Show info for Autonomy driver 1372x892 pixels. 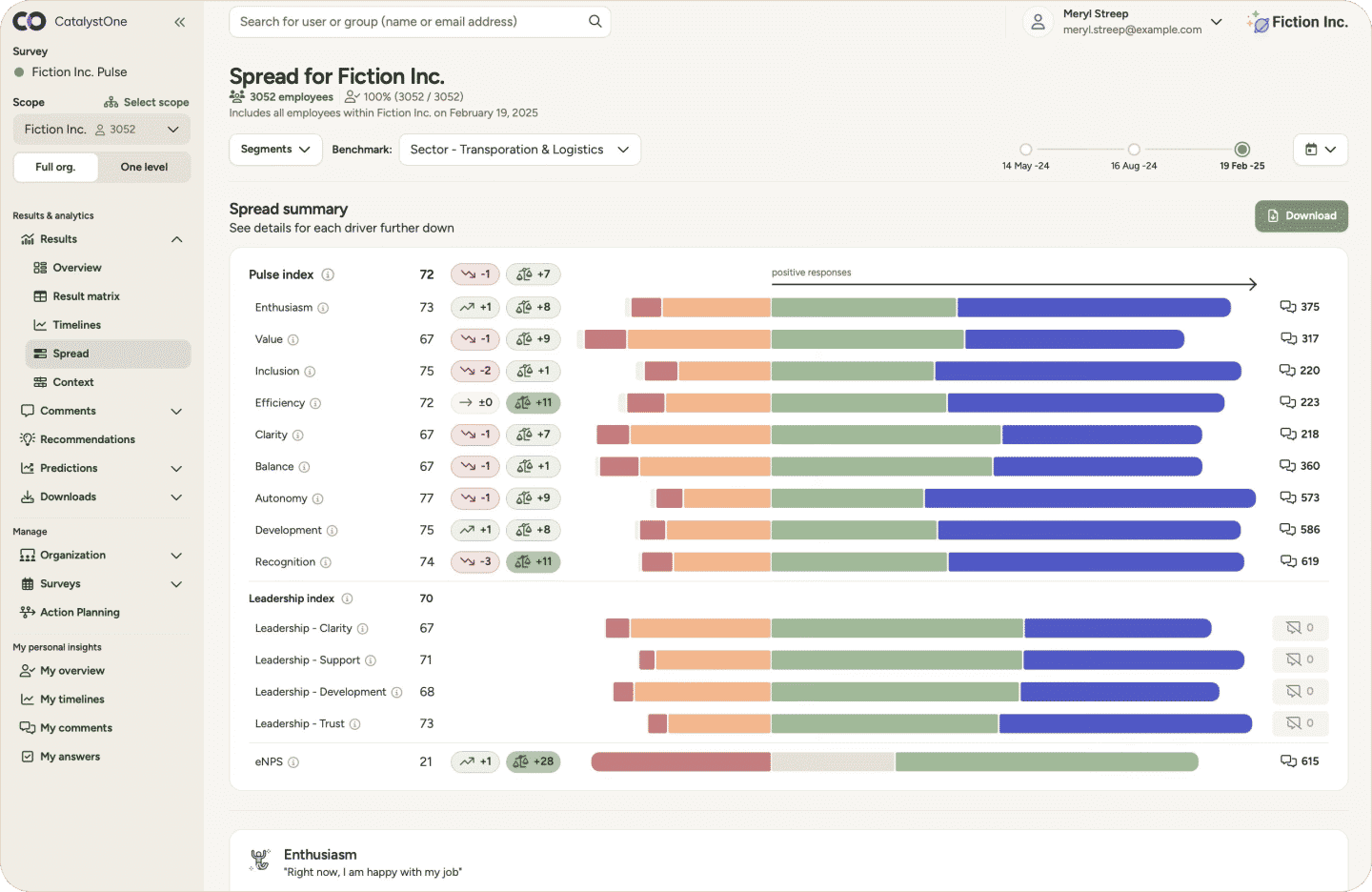[x=317, y=498]
